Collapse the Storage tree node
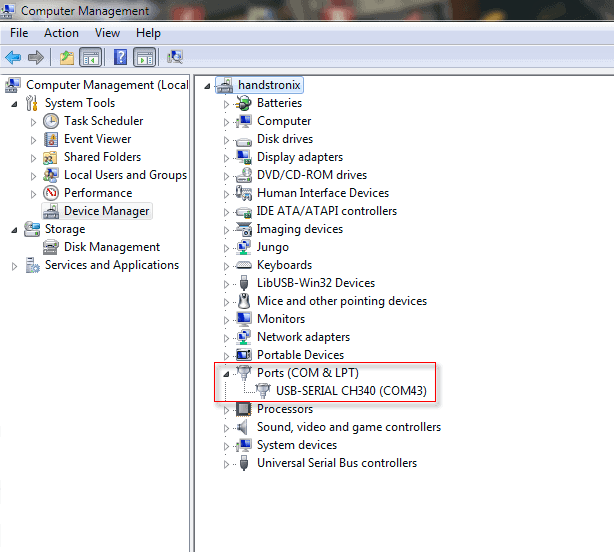614x552 pixels. 14,230
